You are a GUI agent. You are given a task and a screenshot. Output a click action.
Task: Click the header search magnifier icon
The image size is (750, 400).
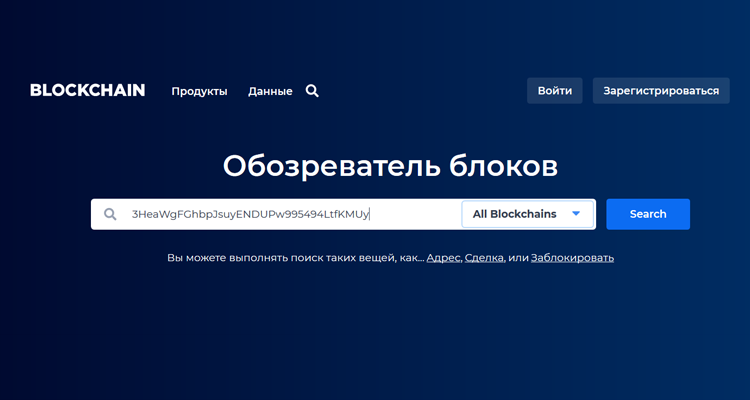click(312, 91)
